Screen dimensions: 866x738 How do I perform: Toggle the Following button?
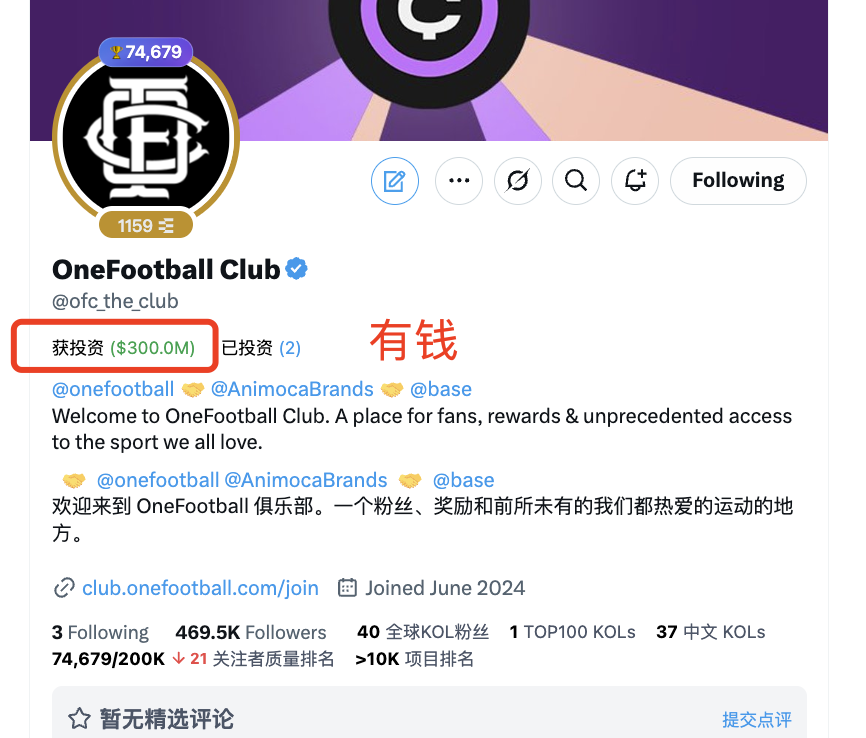[738, 181]
